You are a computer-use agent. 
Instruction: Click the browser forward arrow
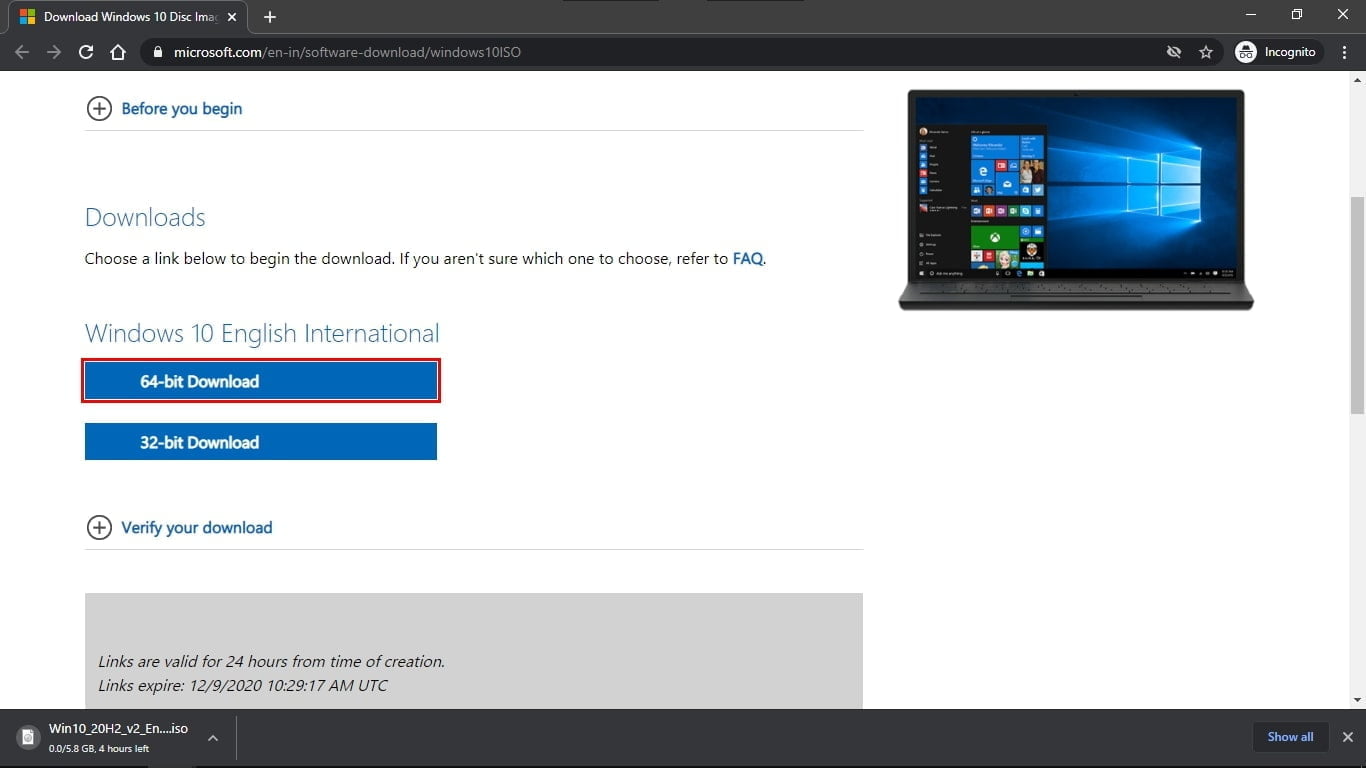pos(54,52)
